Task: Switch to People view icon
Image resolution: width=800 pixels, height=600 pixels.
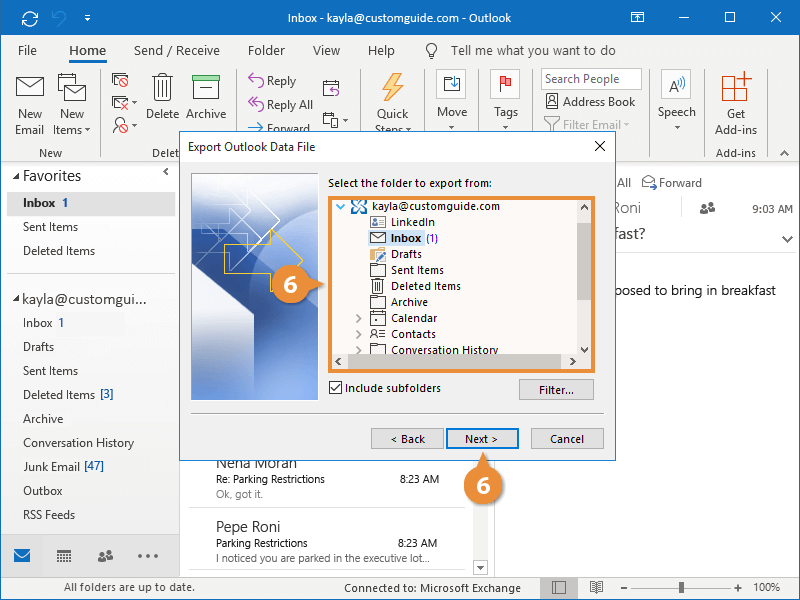Action: click(106, 556)
